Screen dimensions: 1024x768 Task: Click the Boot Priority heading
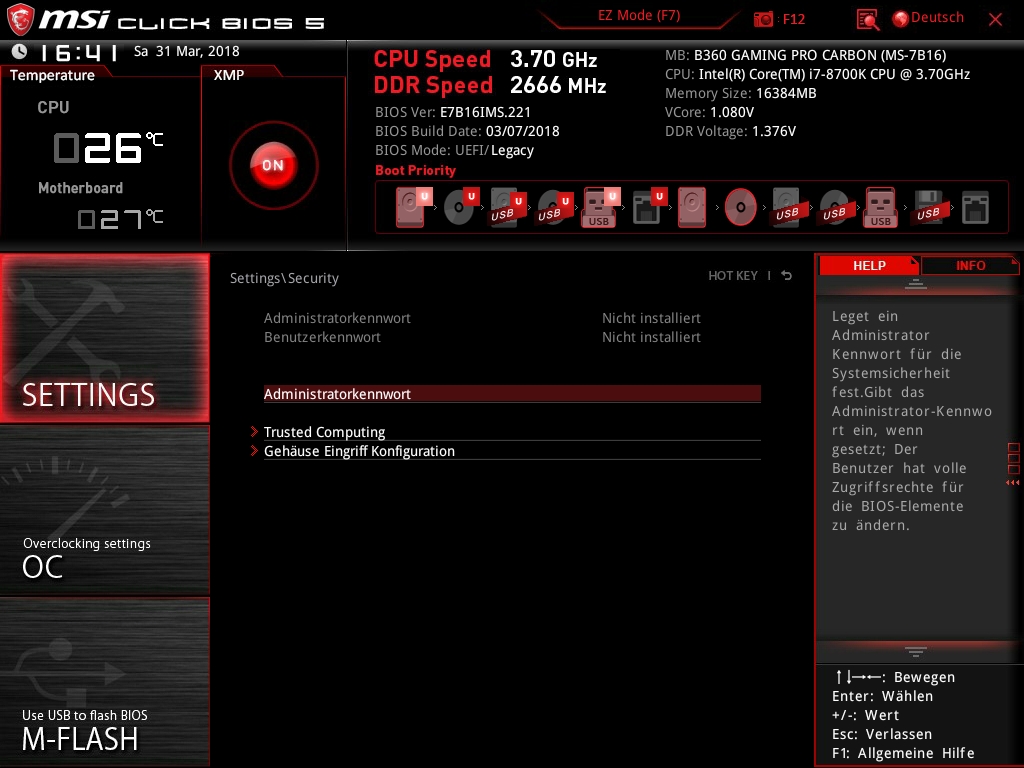415,170
